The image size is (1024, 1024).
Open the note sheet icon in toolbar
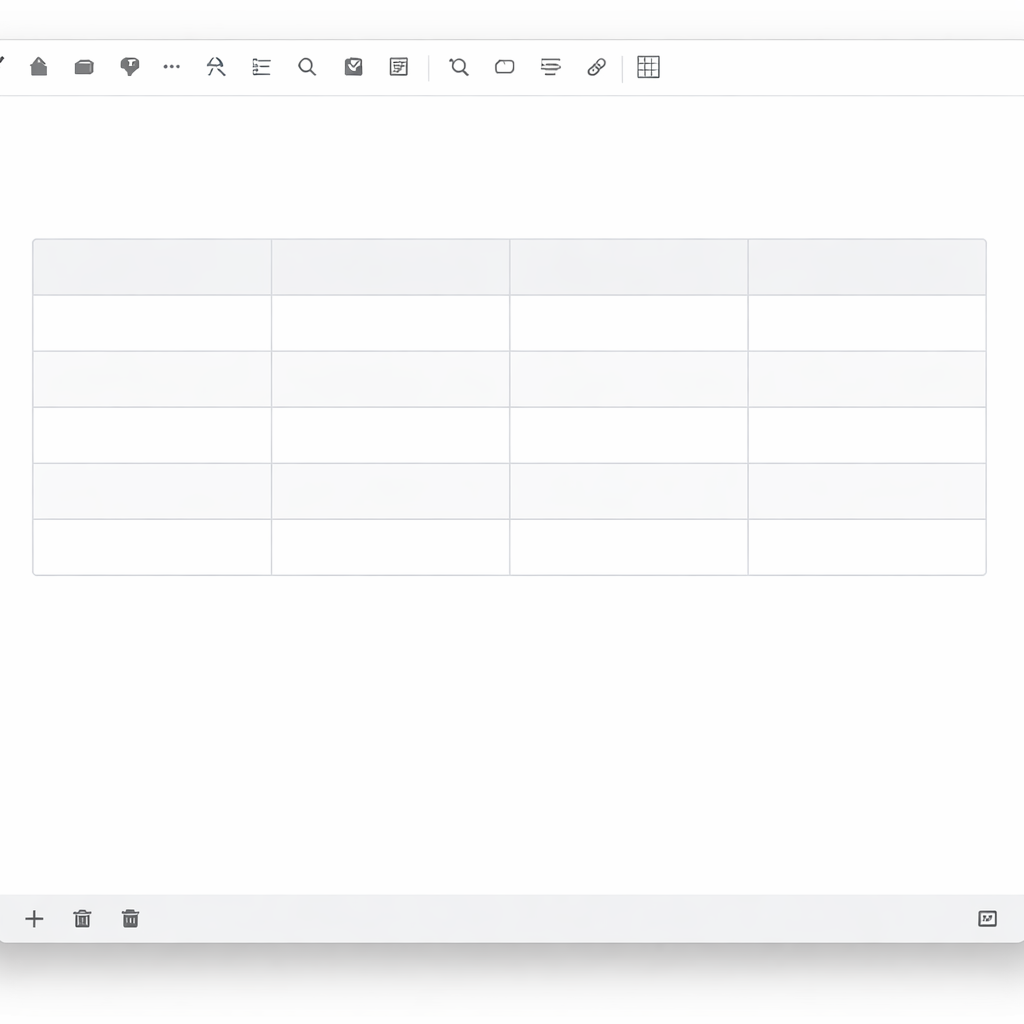399,67
